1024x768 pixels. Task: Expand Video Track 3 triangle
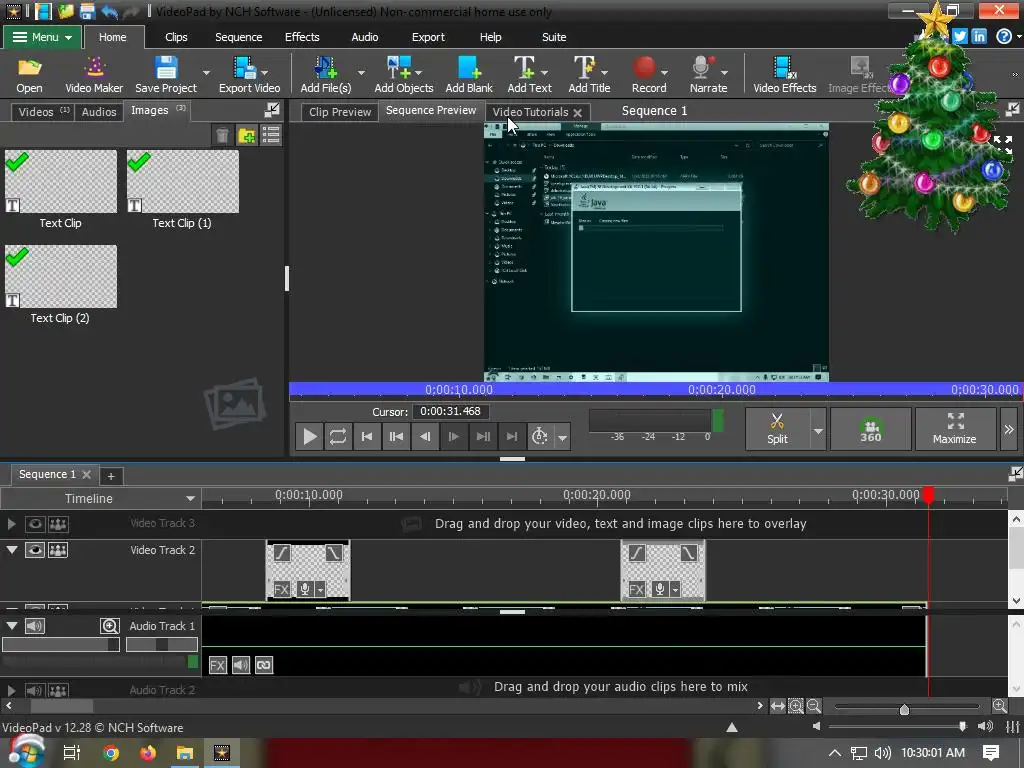11,524
